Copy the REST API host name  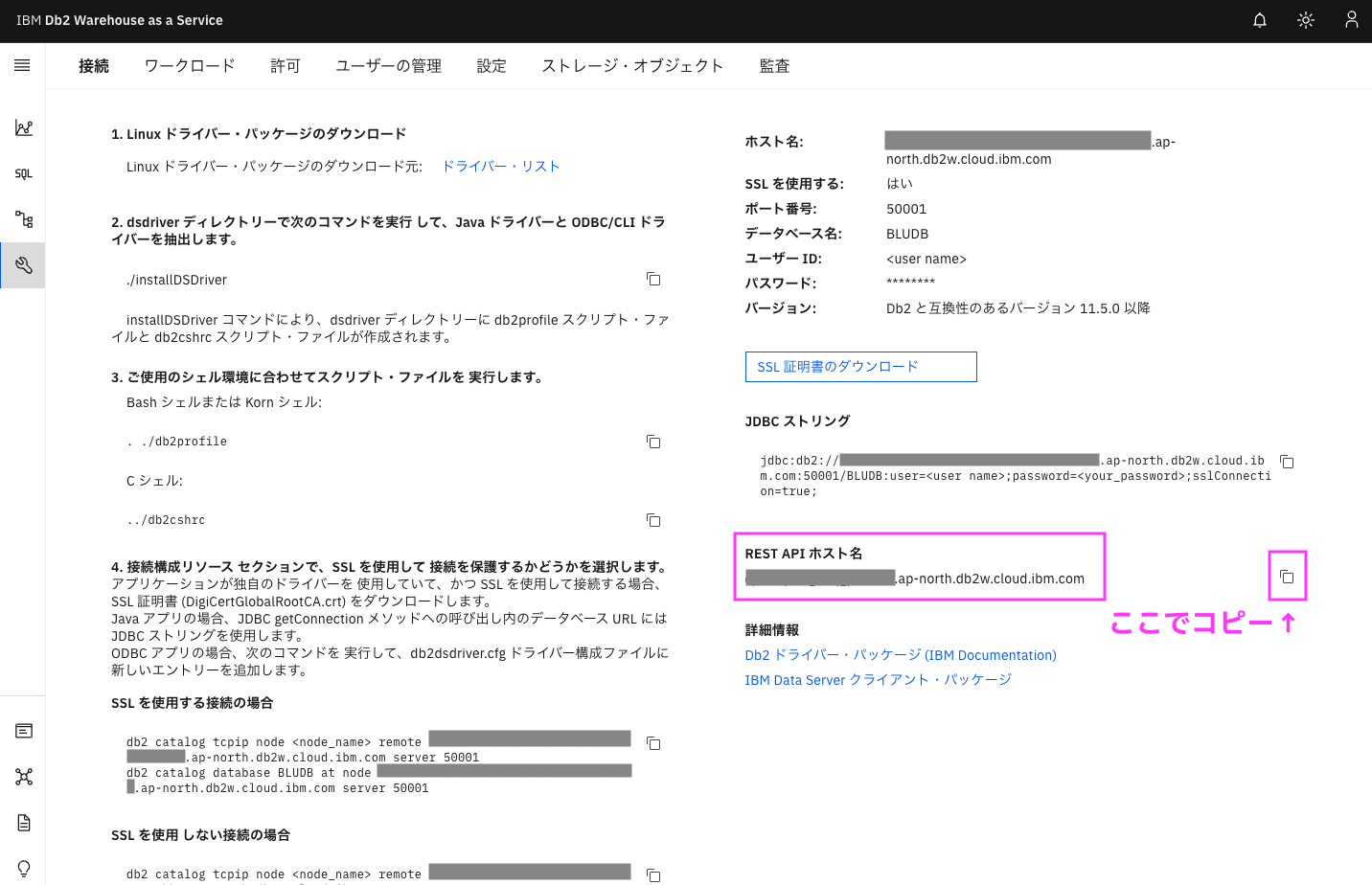point(1287,577)
